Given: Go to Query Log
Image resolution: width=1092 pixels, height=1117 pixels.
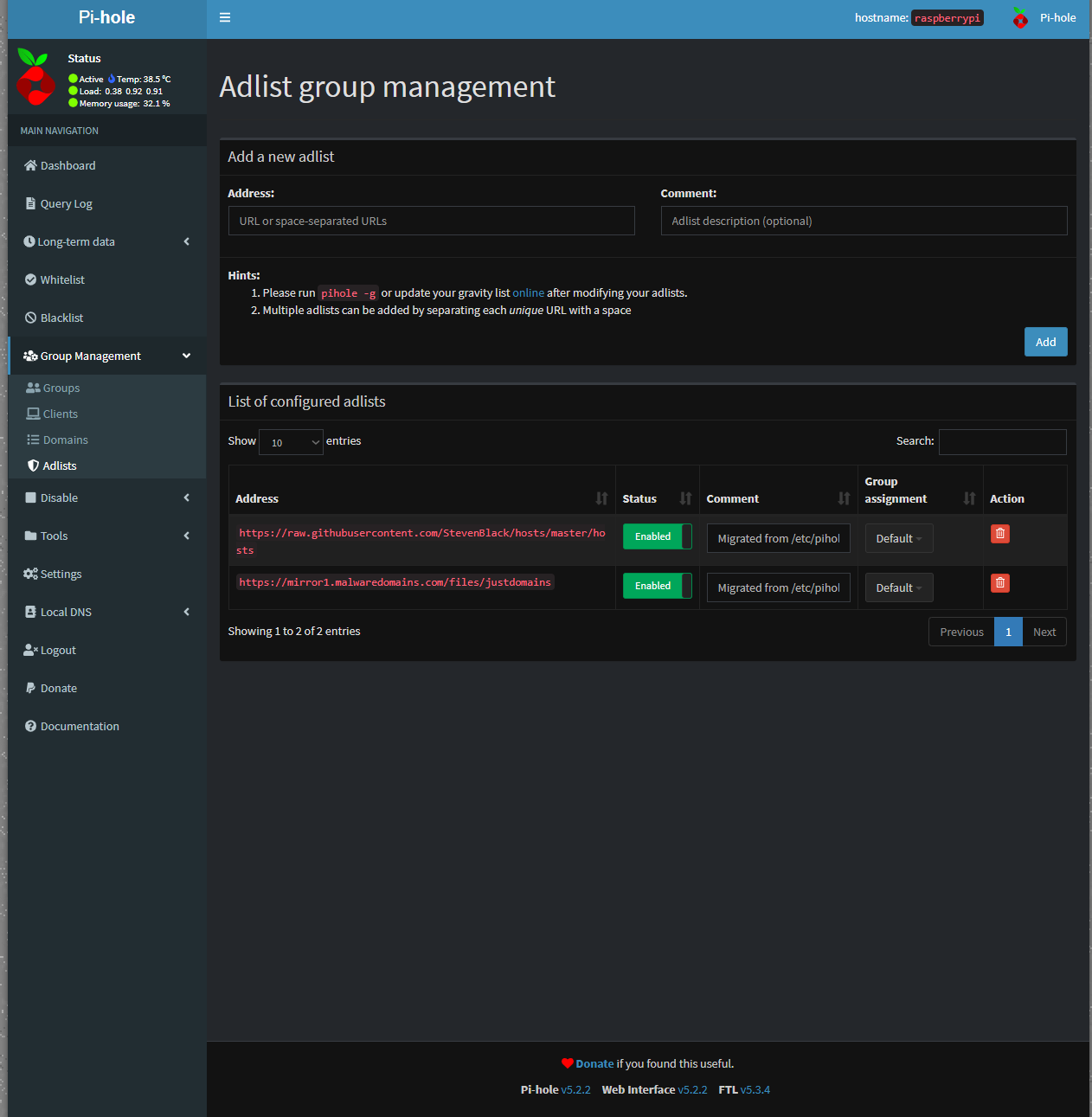Looking at the screenshot, I should pyautogui.click(x=66, y=203).
